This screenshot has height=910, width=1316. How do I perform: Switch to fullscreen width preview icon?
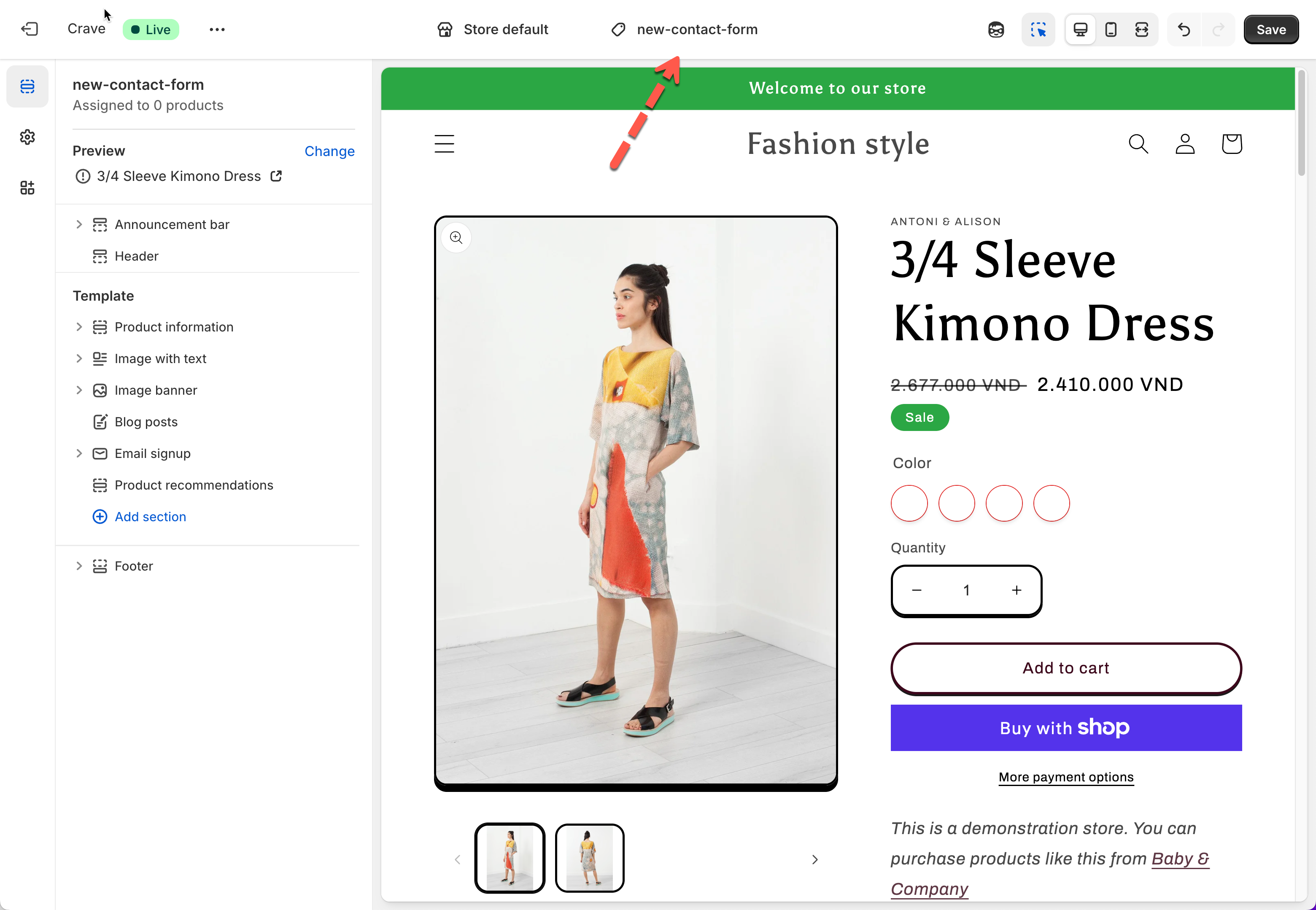pos(1141,29)
